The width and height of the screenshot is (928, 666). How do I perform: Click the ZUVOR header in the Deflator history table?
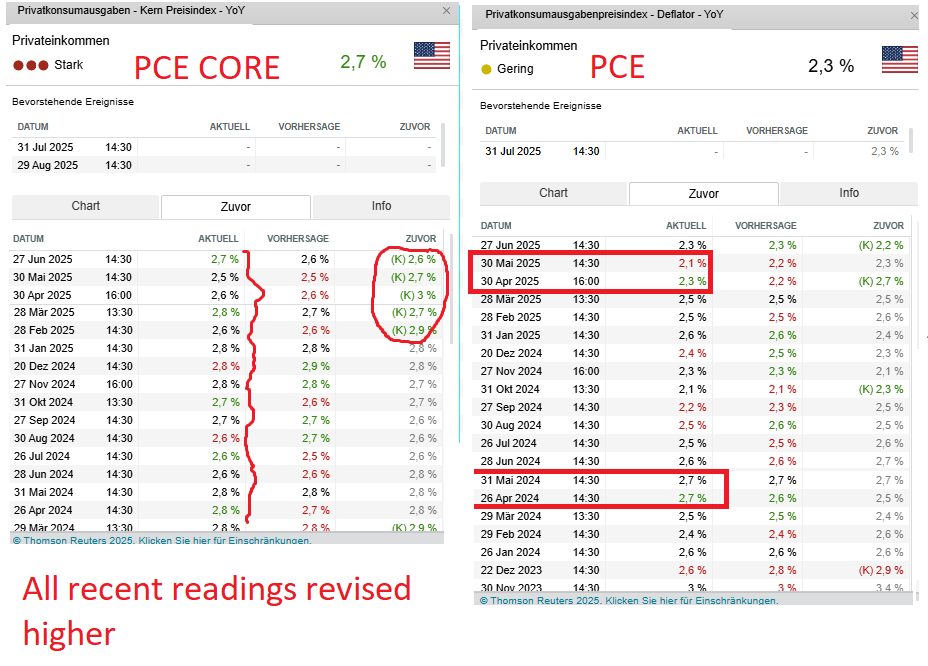click(x=888, y=226)
